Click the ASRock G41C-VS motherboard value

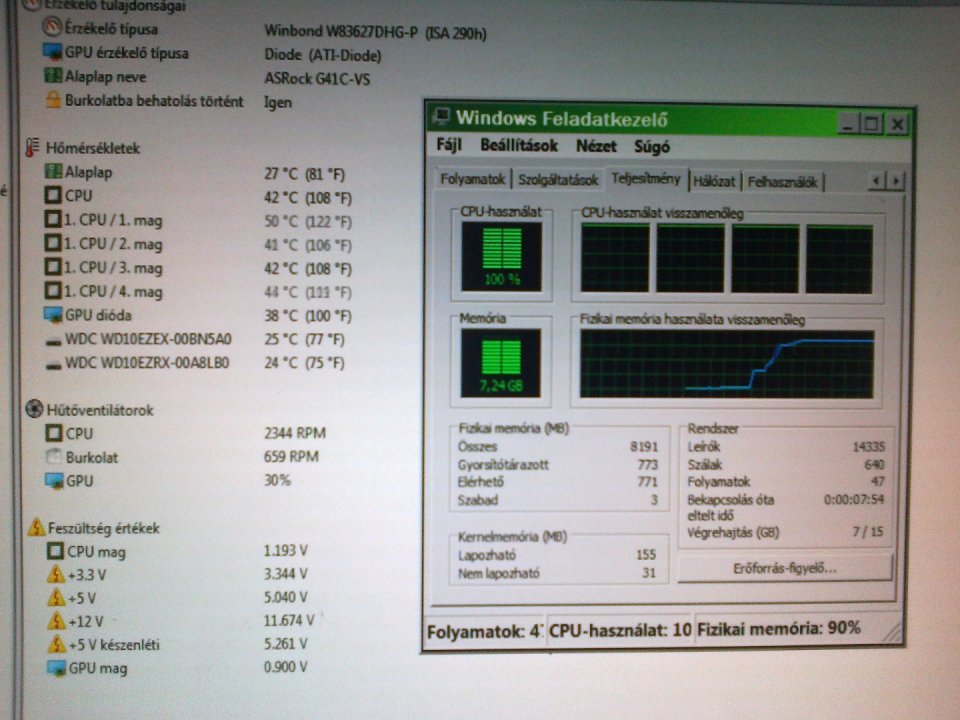pos(317,78)
